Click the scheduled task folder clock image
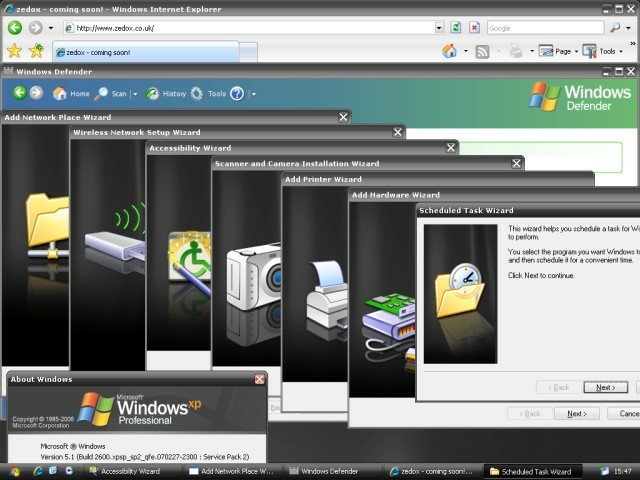The width and height of the screenshot is (640, 480). (460, 294)
